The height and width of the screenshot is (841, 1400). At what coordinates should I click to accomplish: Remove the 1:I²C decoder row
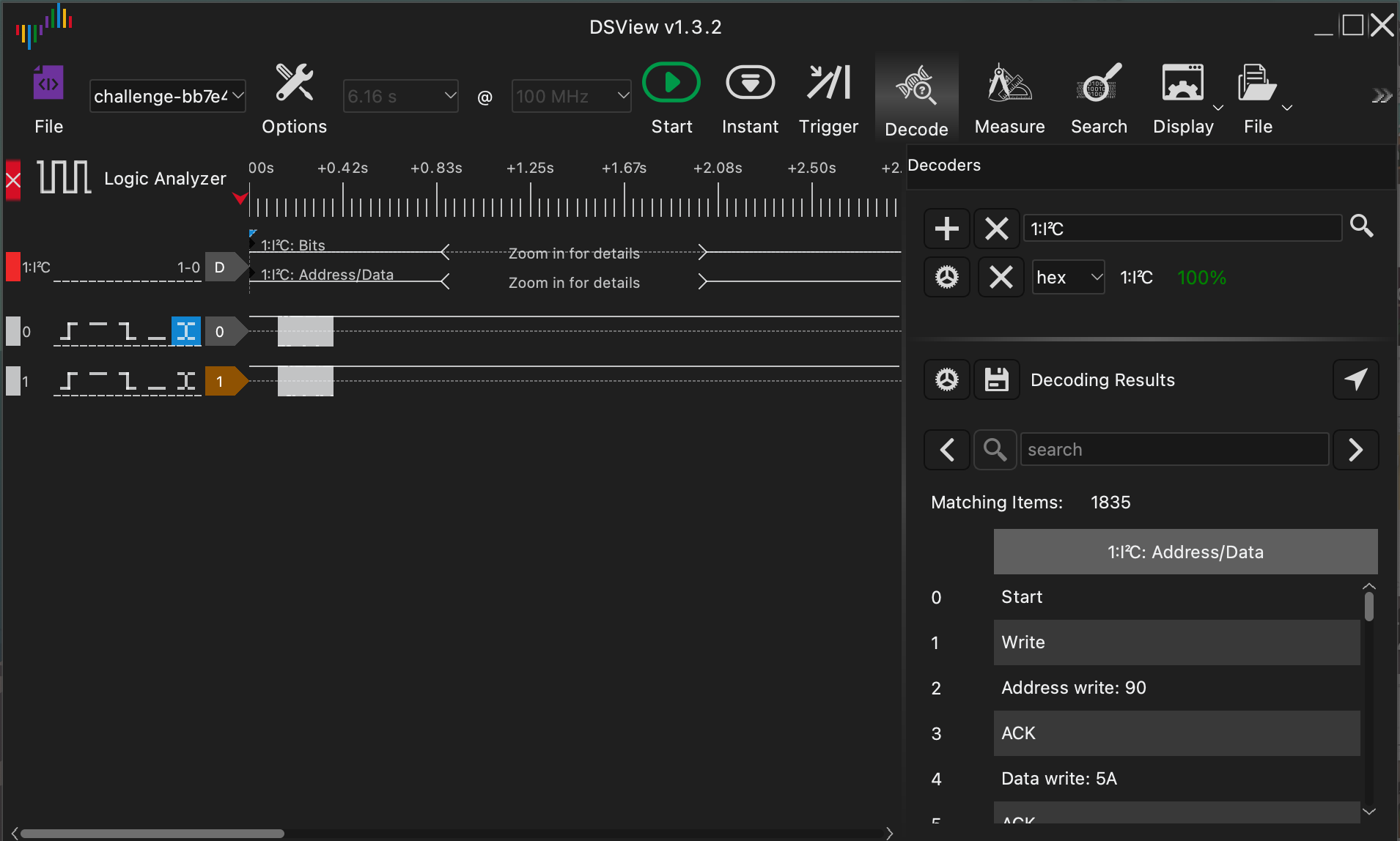pos(1001,277)
